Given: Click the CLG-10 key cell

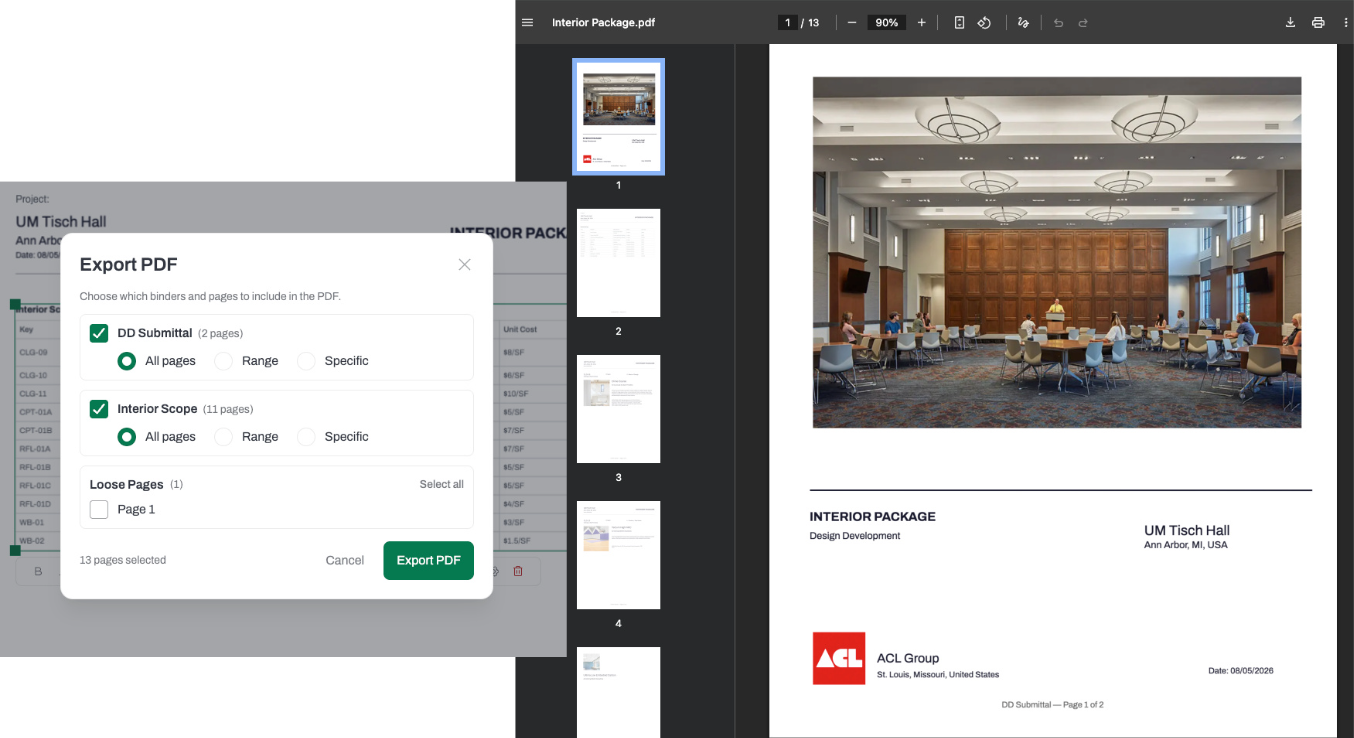Looking at the screenshot, I should coord(35,375).
